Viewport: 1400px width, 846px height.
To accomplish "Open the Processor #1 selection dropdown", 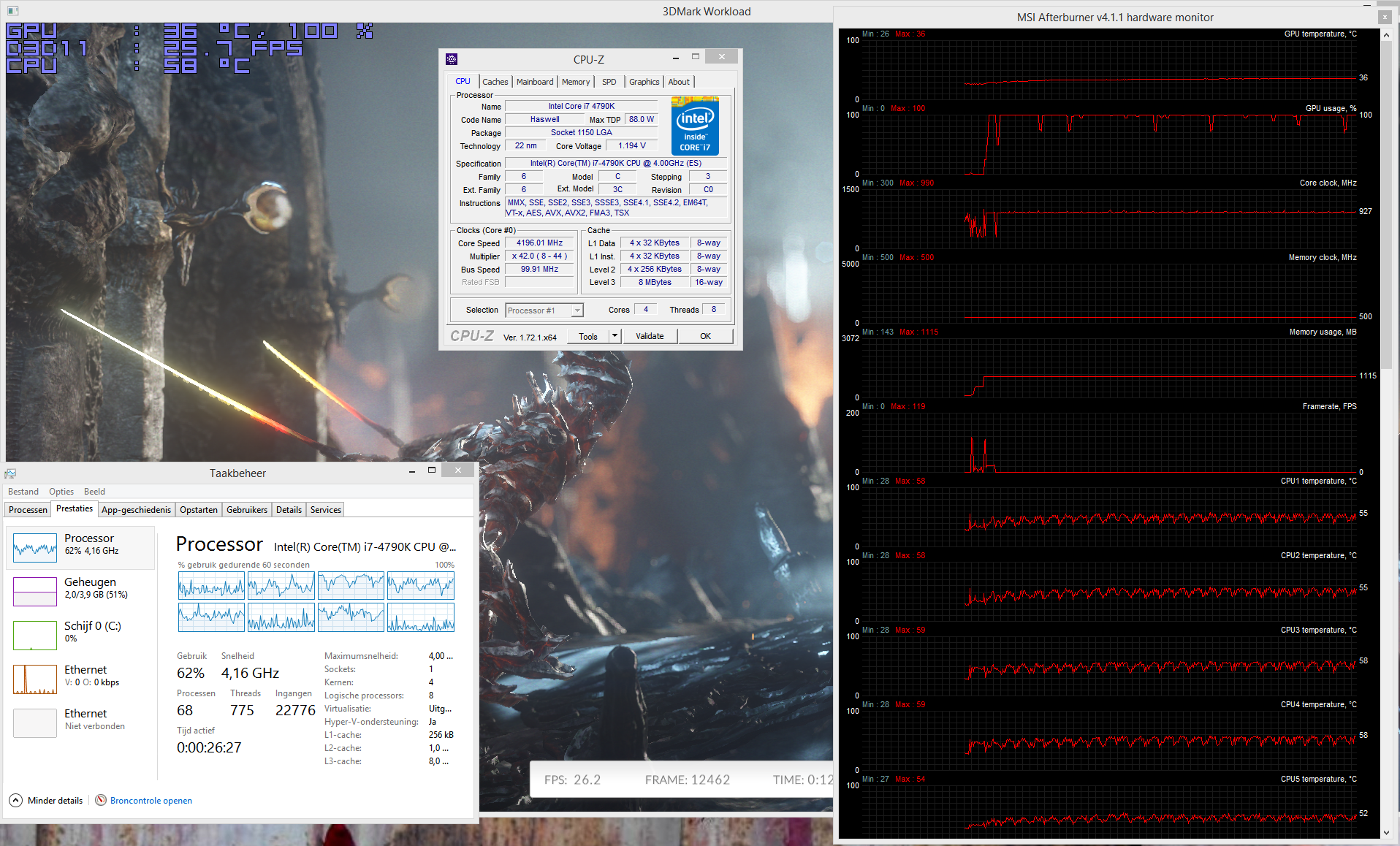I will 544,310.
